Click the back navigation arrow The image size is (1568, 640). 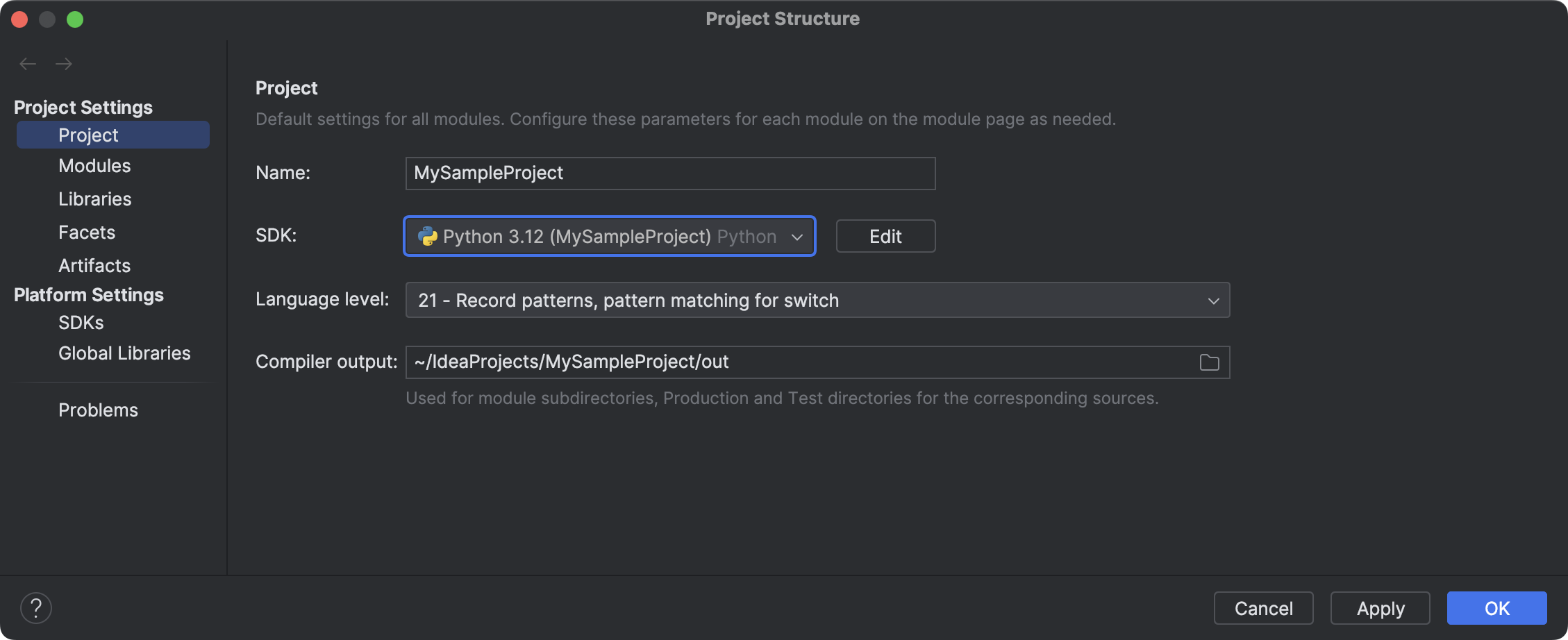click(x=28, y=63)
